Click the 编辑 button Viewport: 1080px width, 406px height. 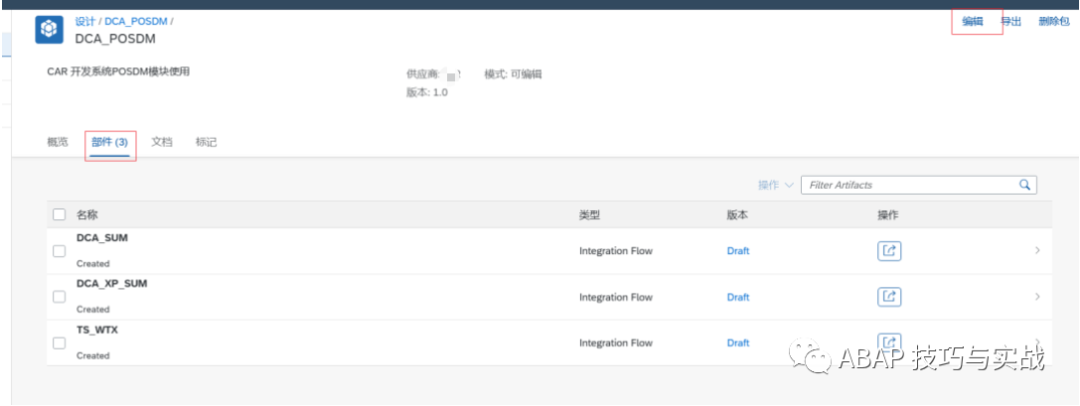[973, 21]
